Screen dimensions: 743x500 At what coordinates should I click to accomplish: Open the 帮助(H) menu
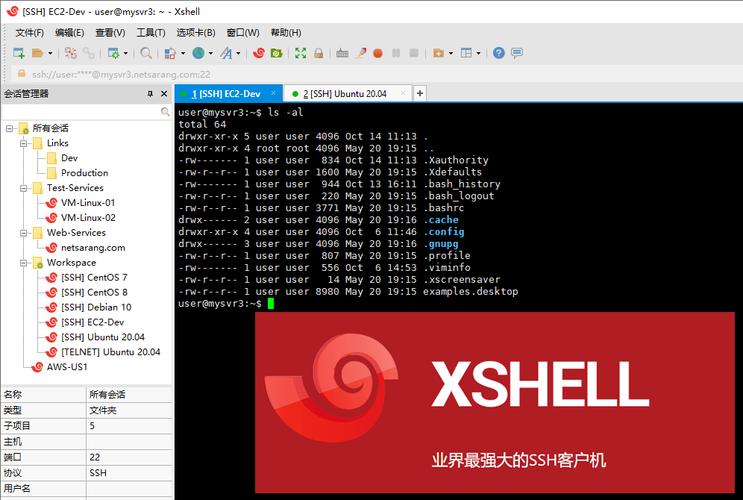coord(286,33)
